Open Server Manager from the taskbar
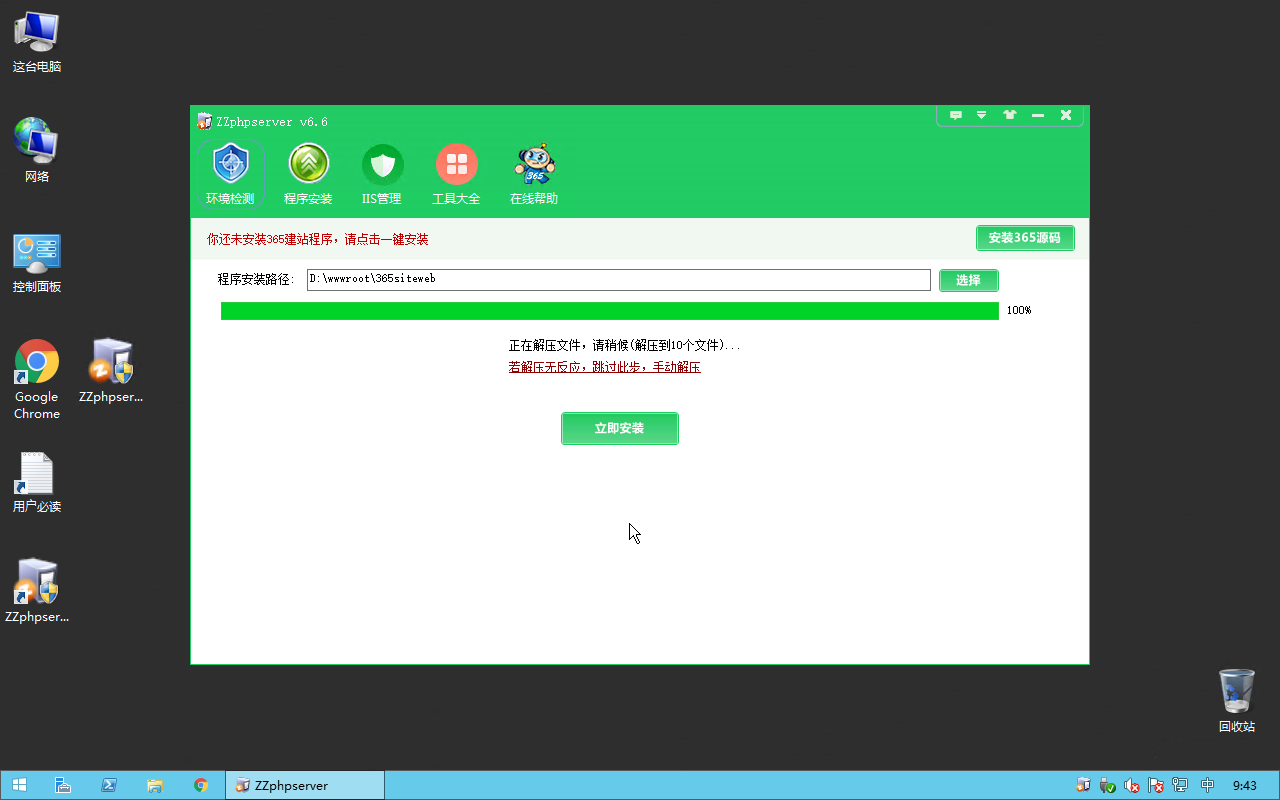The width and height of the screenshot is (1280, 800). [x=62, y=785]
